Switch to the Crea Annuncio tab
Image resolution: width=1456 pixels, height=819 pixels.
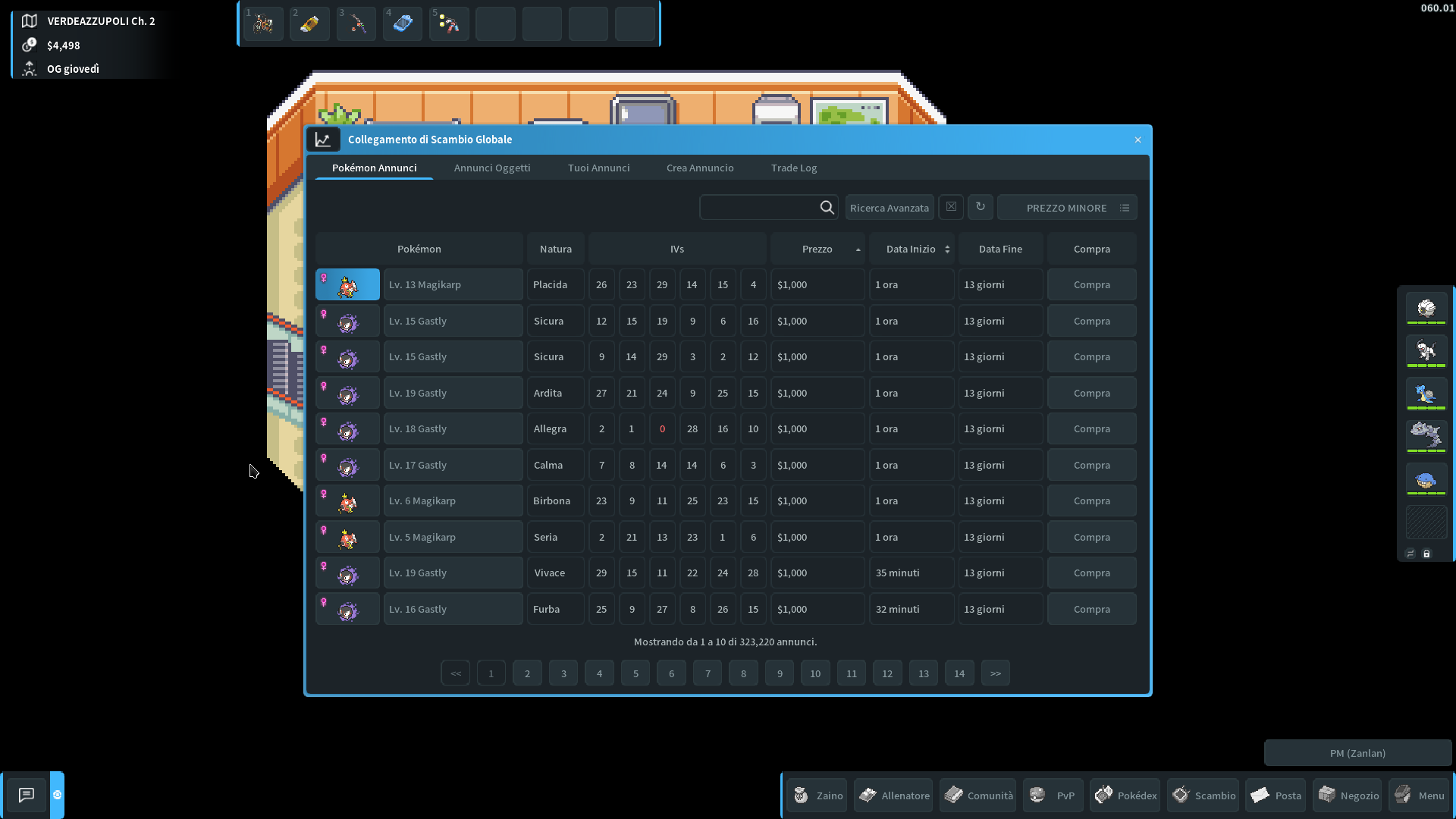[700, 168]
